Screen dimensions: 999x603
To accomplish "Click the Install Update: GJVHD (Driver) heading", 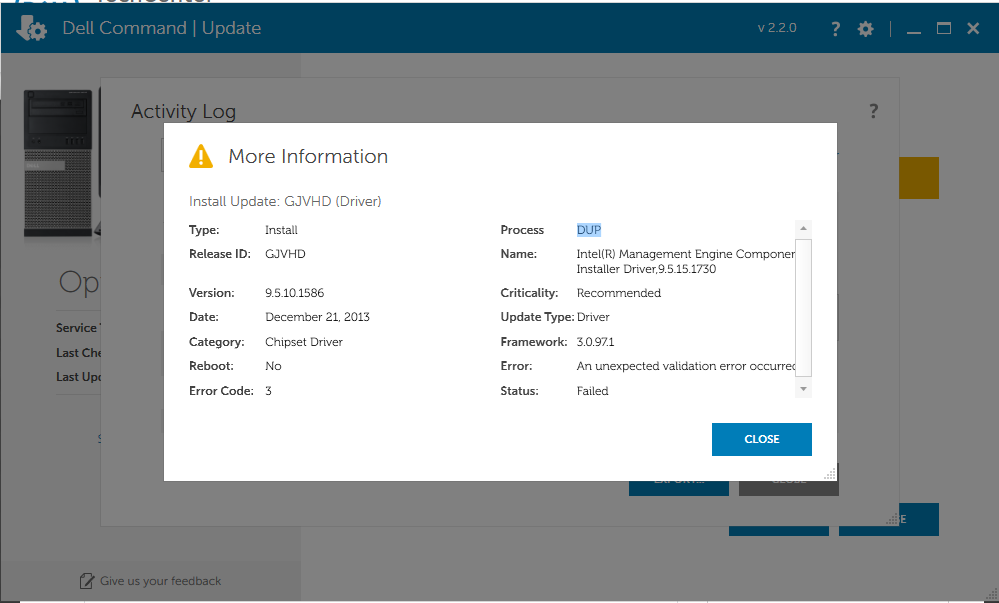I will 285,201.
